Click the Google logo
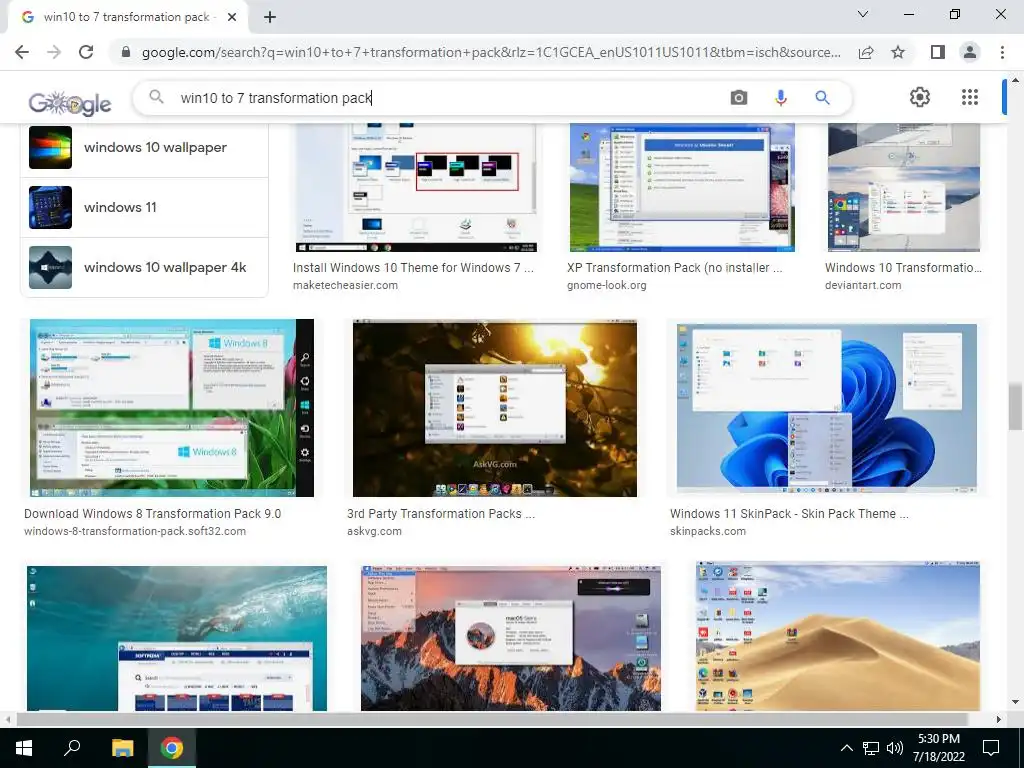1024x768 pixels. [70, 103]
